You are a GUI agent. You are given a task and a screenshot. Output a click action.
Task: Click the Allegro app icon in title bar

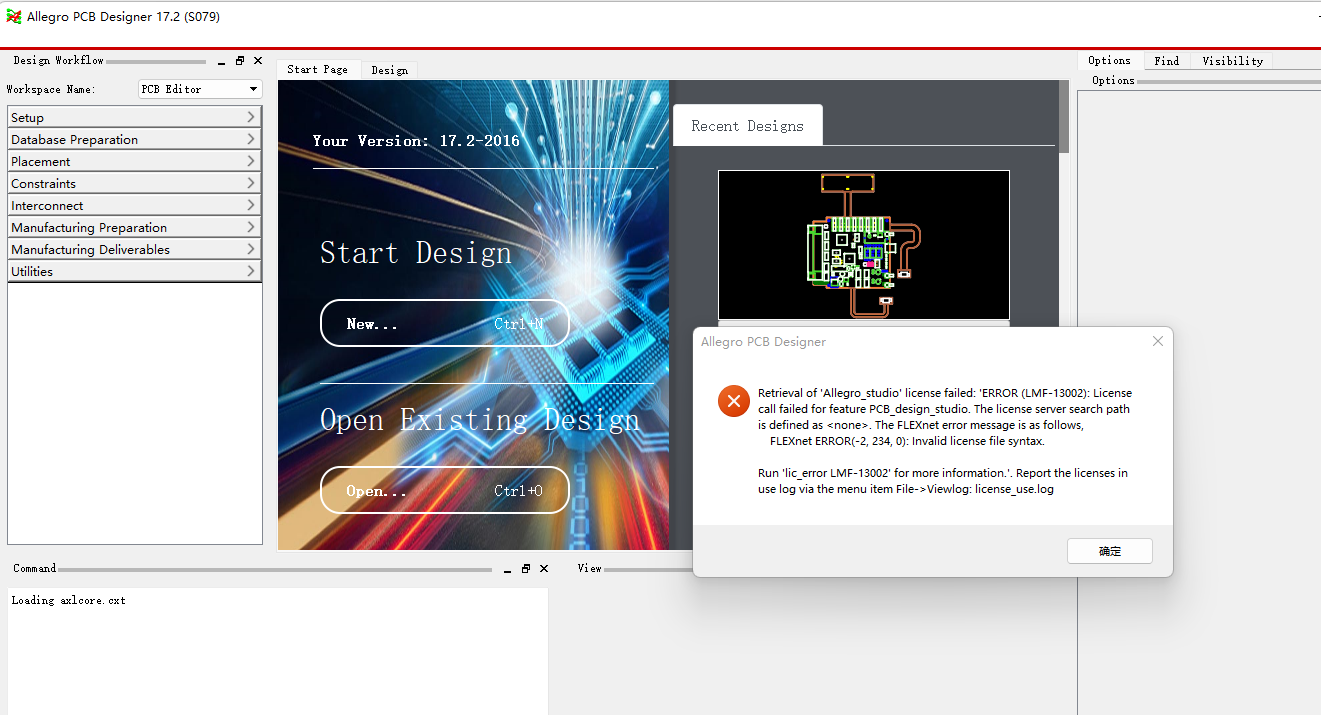(14, 17)
